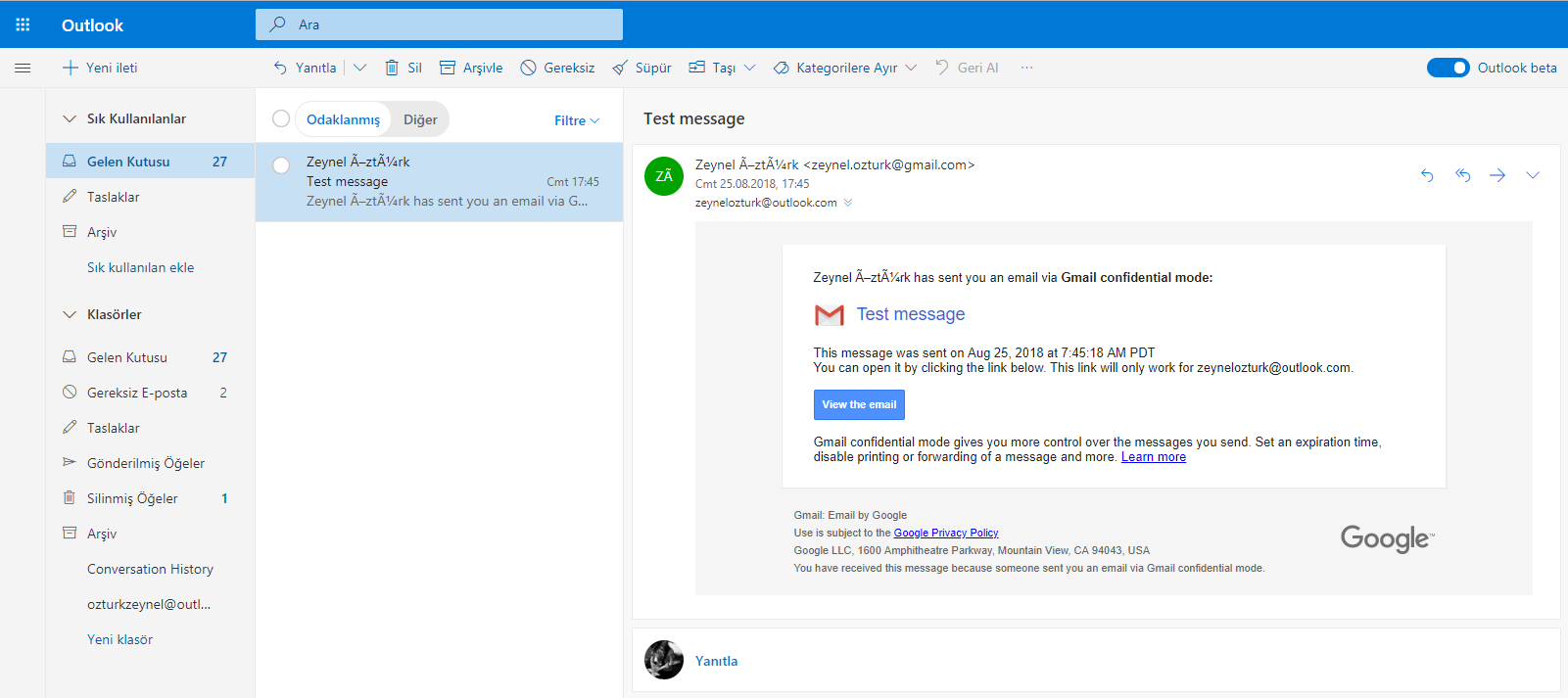Click the View the email button
Image resolution: width=1568 pixels, height=698 pixels.
pos(859,404)
